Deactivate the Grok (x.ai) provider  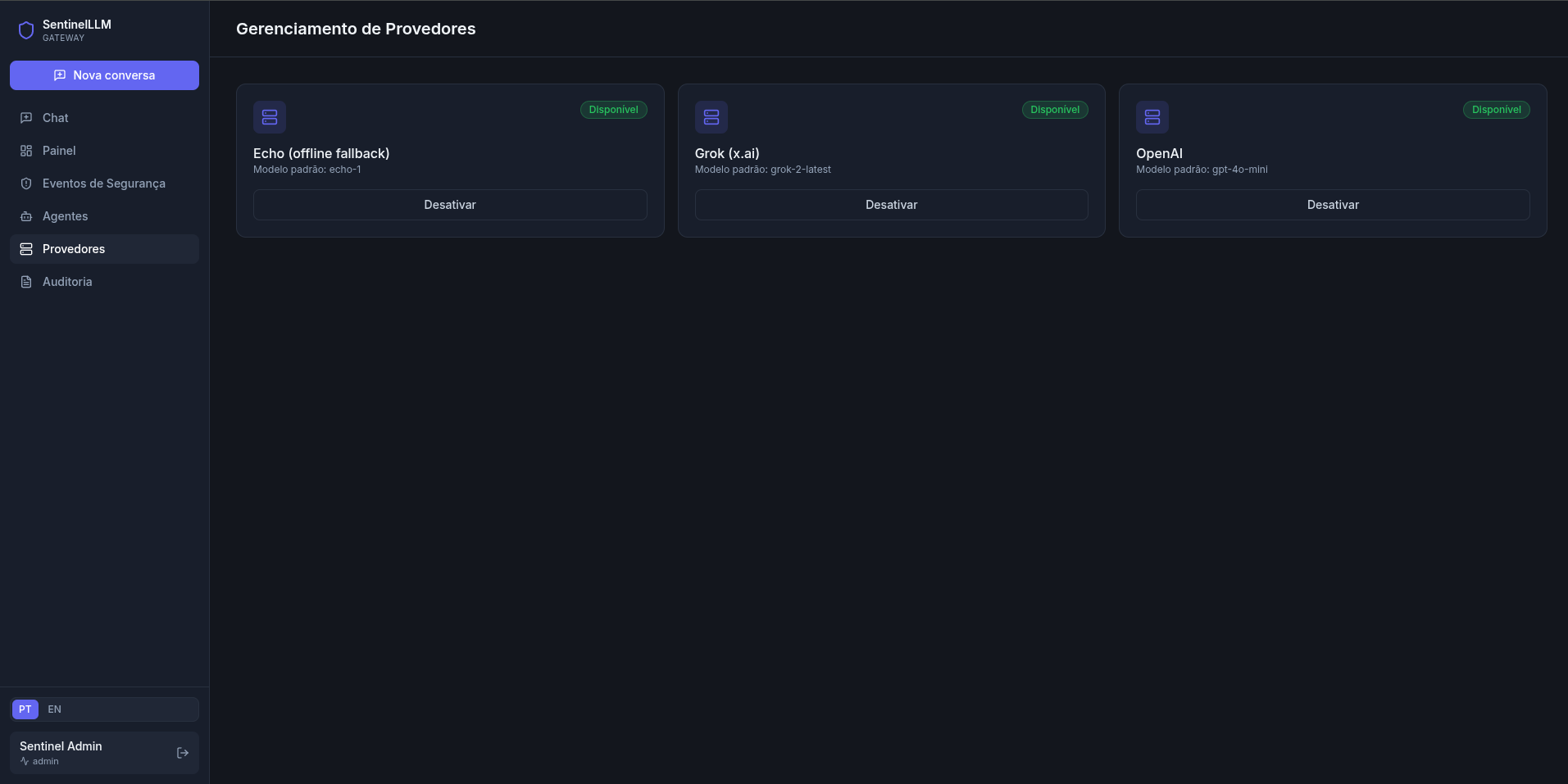coord(892,205)
